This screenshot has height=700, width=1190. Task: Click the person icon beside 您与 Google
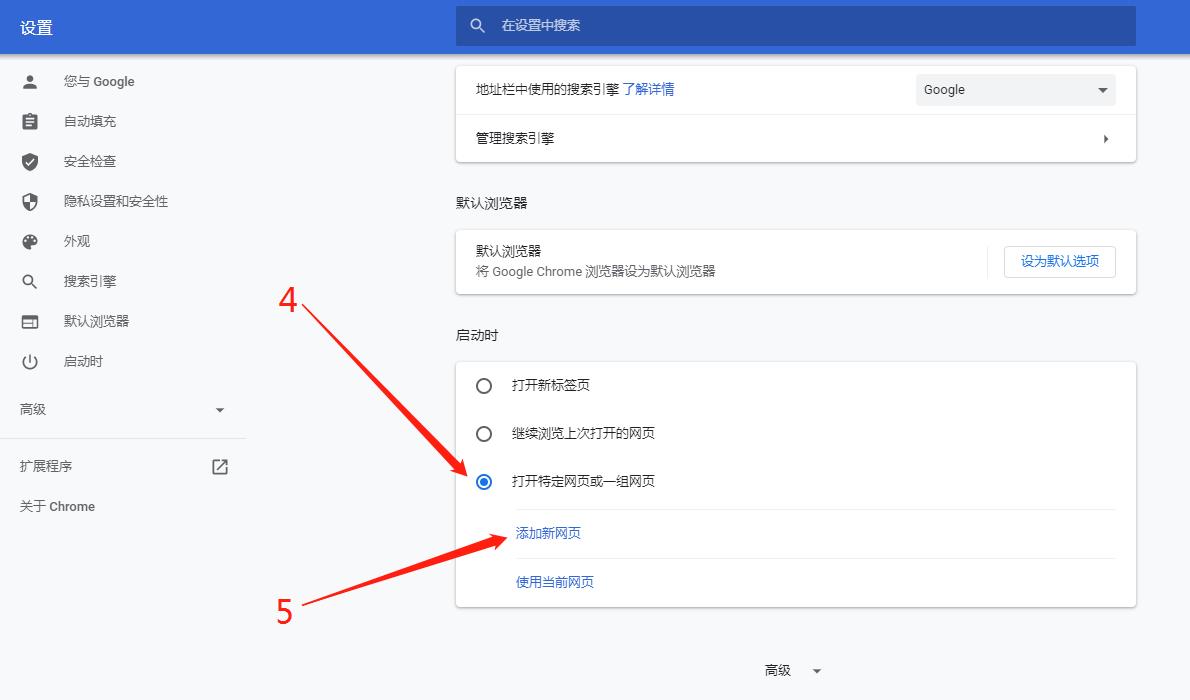tap(30, 81)
